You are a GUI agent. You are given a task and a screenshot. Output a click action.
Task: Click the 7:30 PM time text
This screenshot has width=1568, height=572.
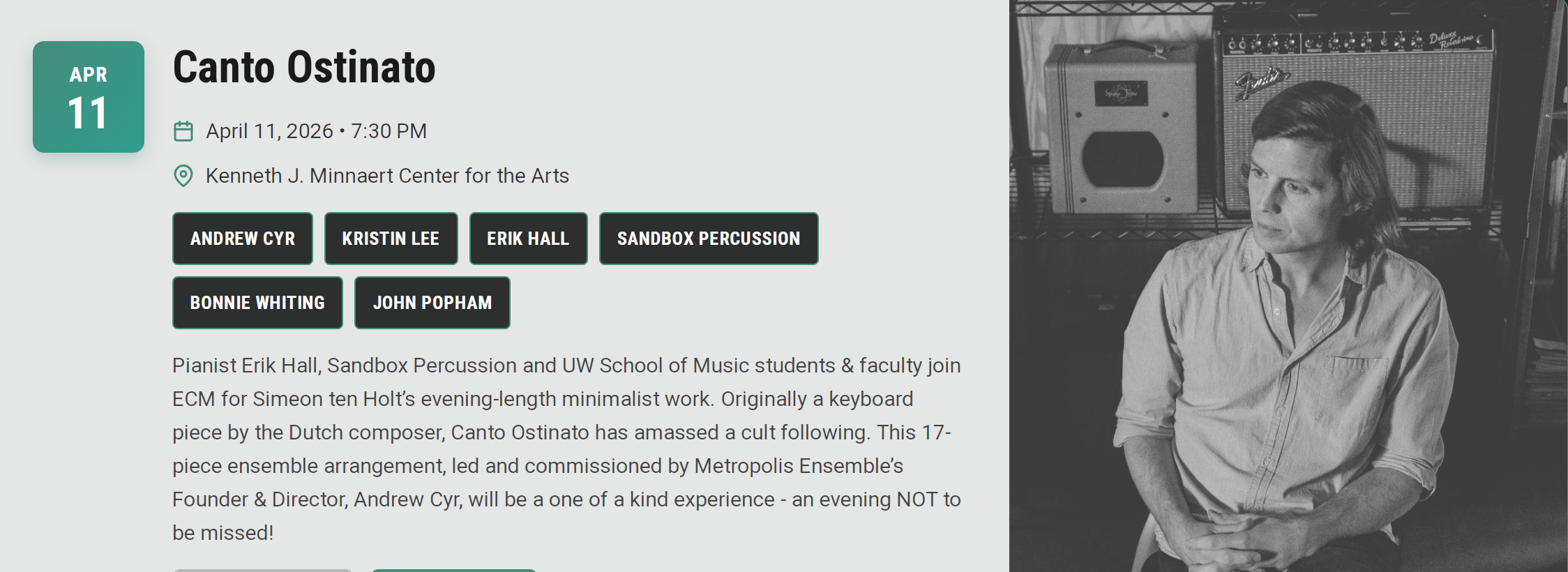click(389, 131)
